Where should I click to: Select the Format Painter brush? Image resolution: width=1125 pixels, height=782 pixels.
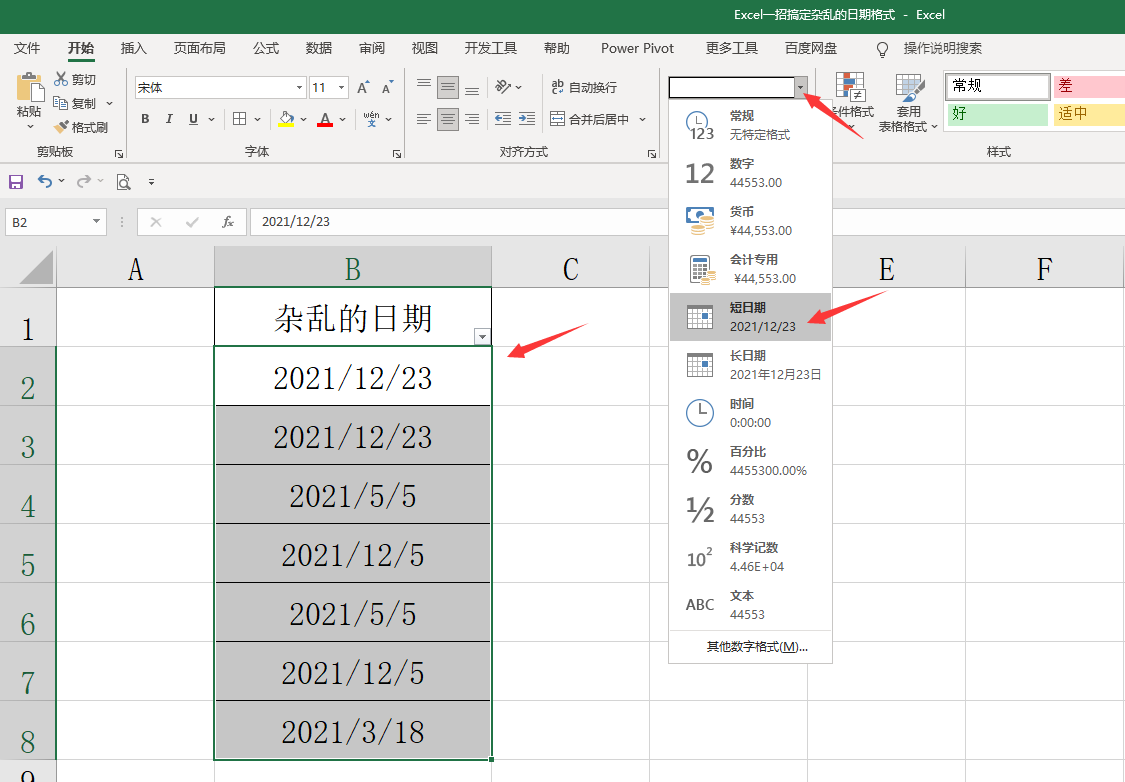pyautogui.click(x=80, y=127)
